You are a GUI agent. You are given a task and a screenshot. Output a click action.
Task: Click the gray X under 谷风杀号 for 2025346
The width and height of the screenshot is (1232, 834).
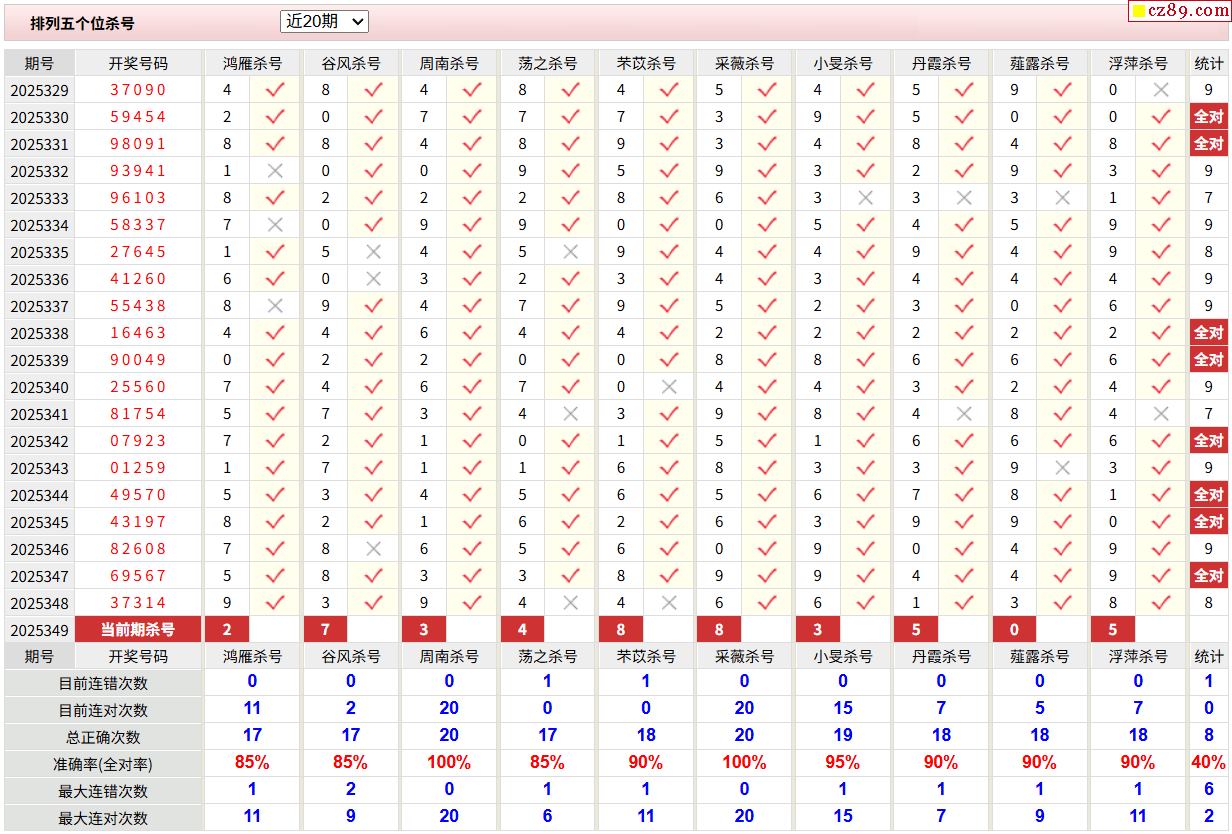click(x=373, y=549)
